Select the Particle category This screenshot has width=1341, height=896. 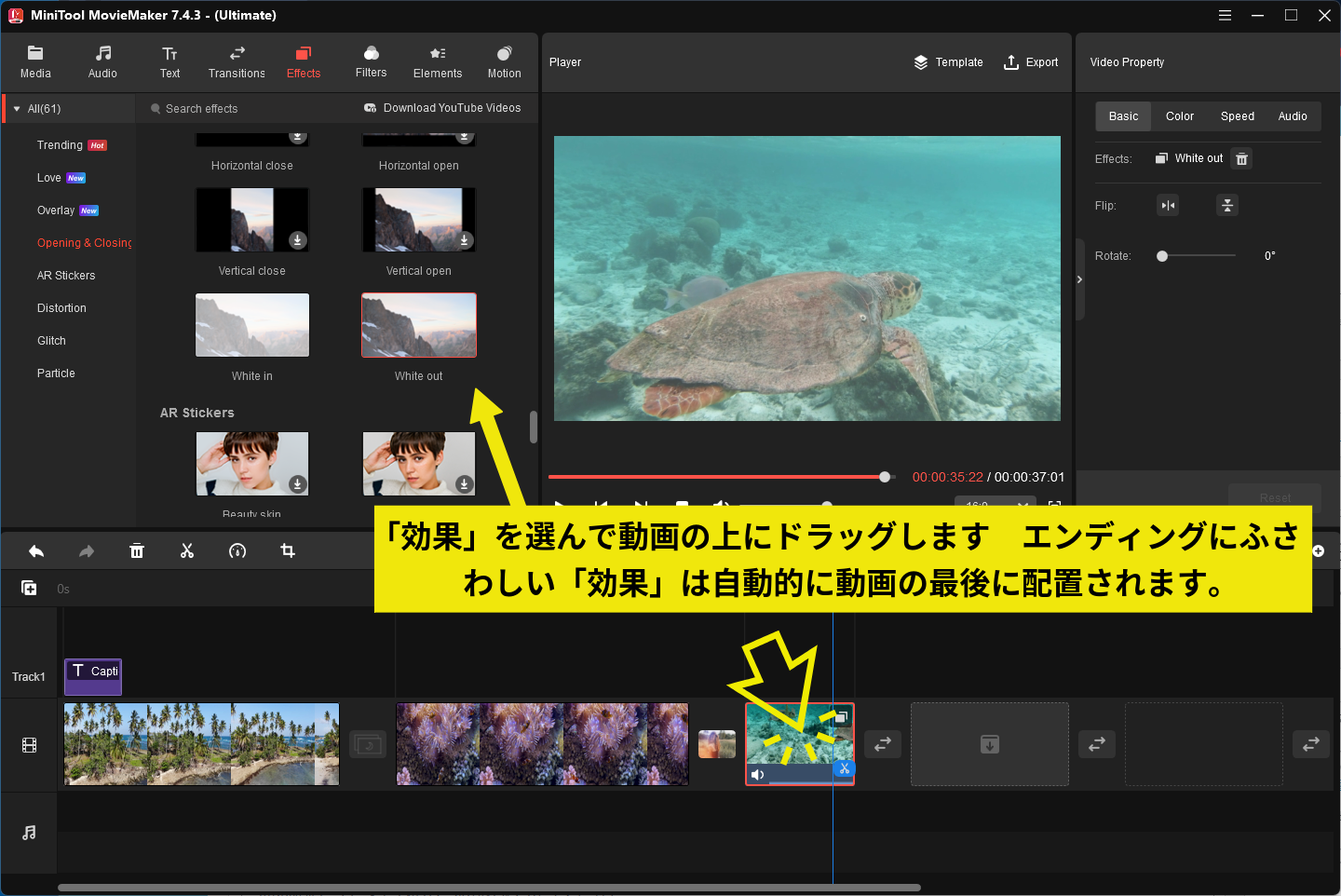(x=56, y=373)
